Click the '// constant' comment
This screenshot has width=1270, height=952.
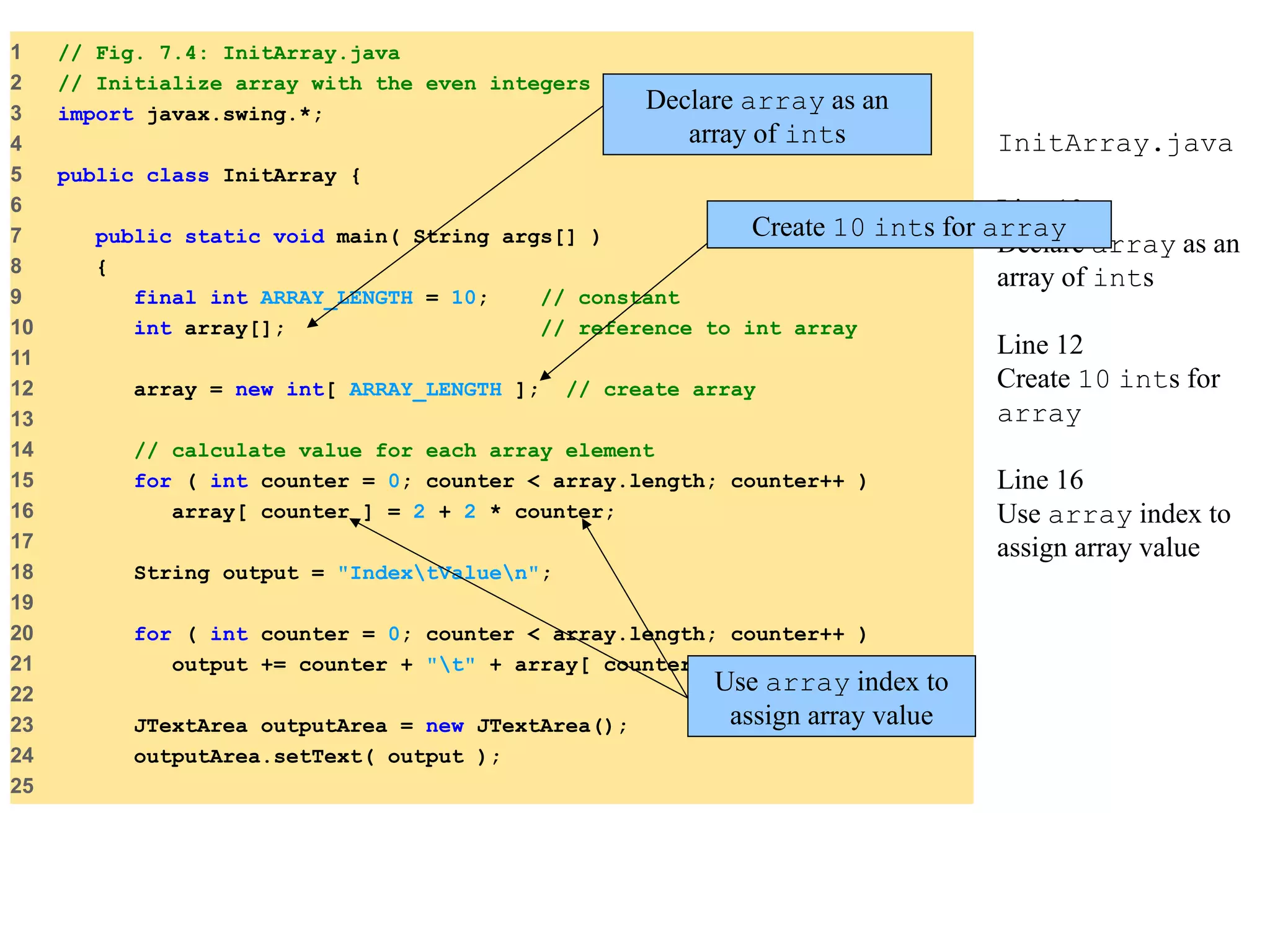[x=610, y=298]
